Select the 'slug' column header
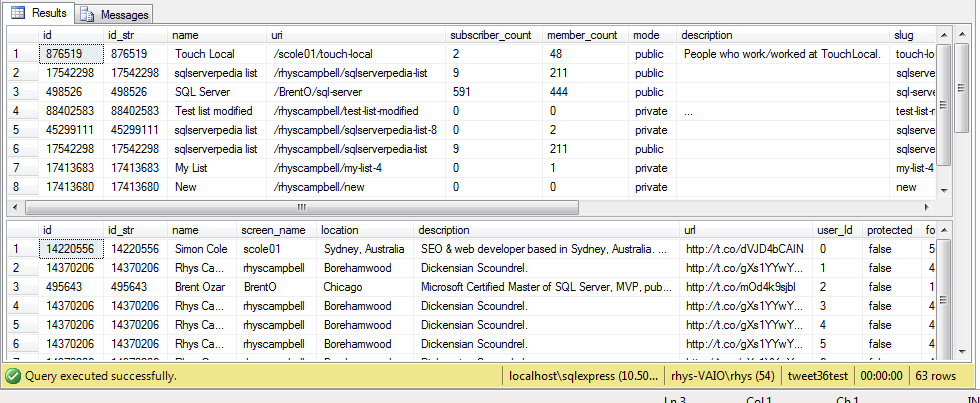 click(912, 35)
